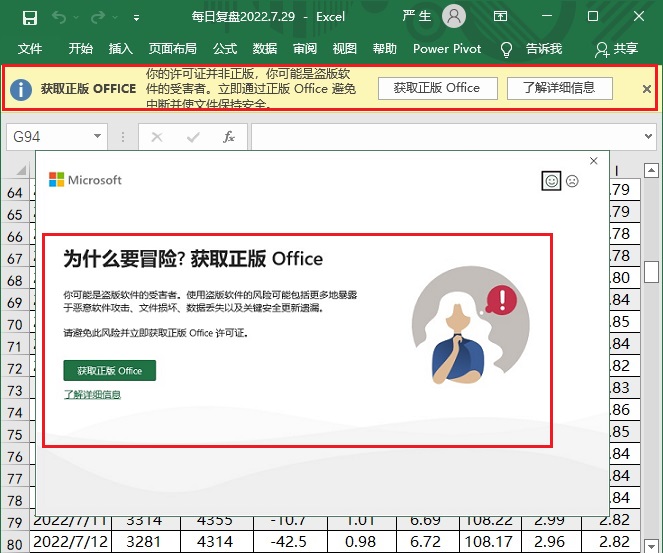Viewport: 663px width, 553px height.
Task: Select row header 80
Action: click(15, 544)
